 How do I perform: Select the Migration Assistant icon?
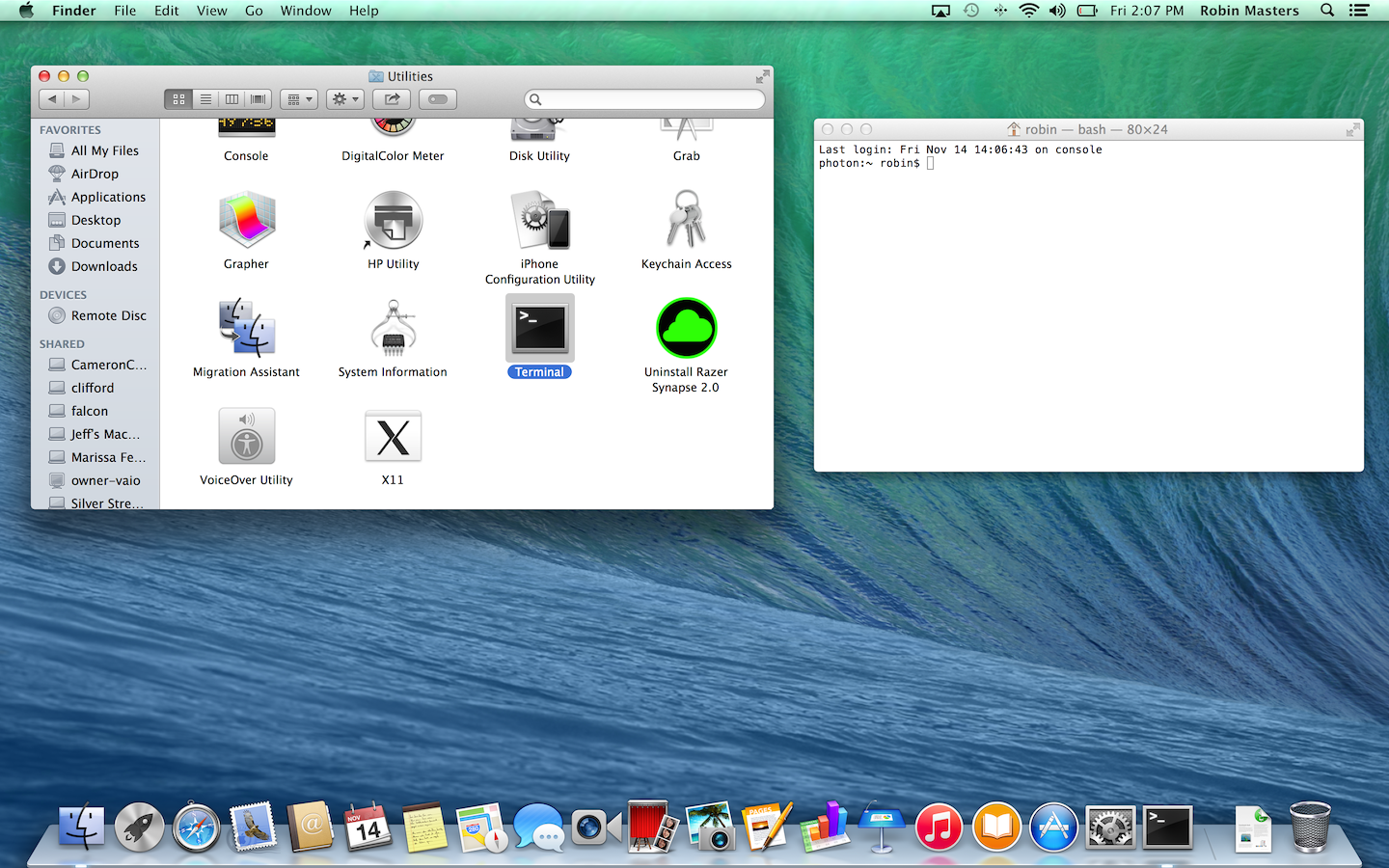pos(247,329)
